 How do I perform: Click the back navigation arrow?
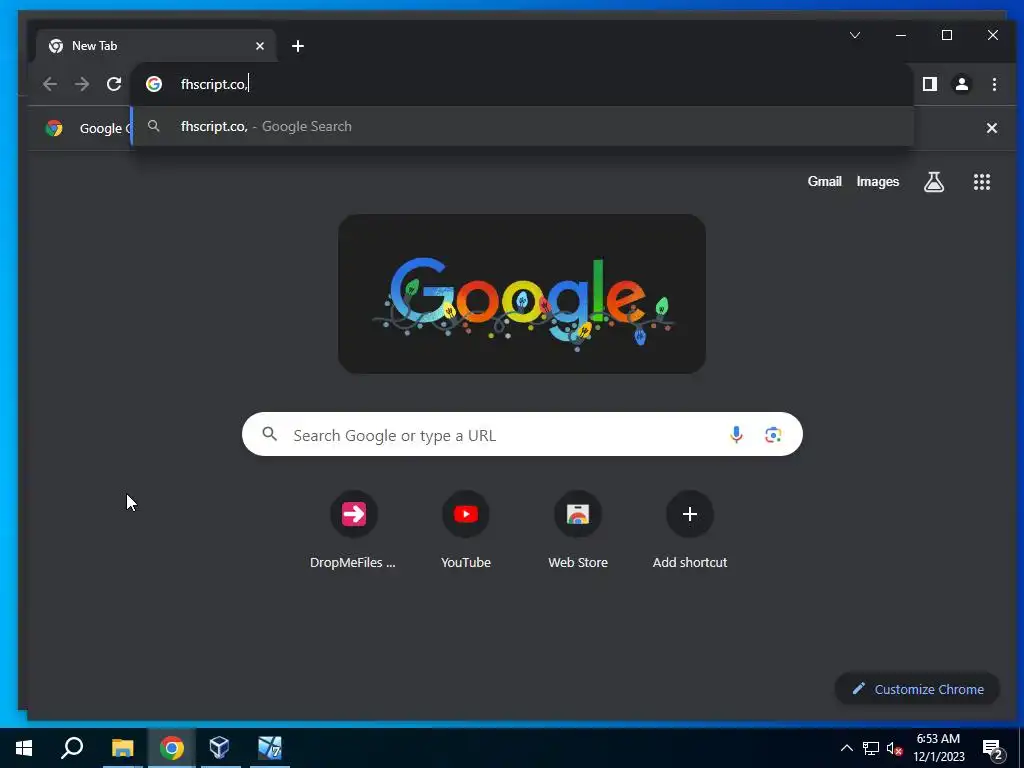50,84
